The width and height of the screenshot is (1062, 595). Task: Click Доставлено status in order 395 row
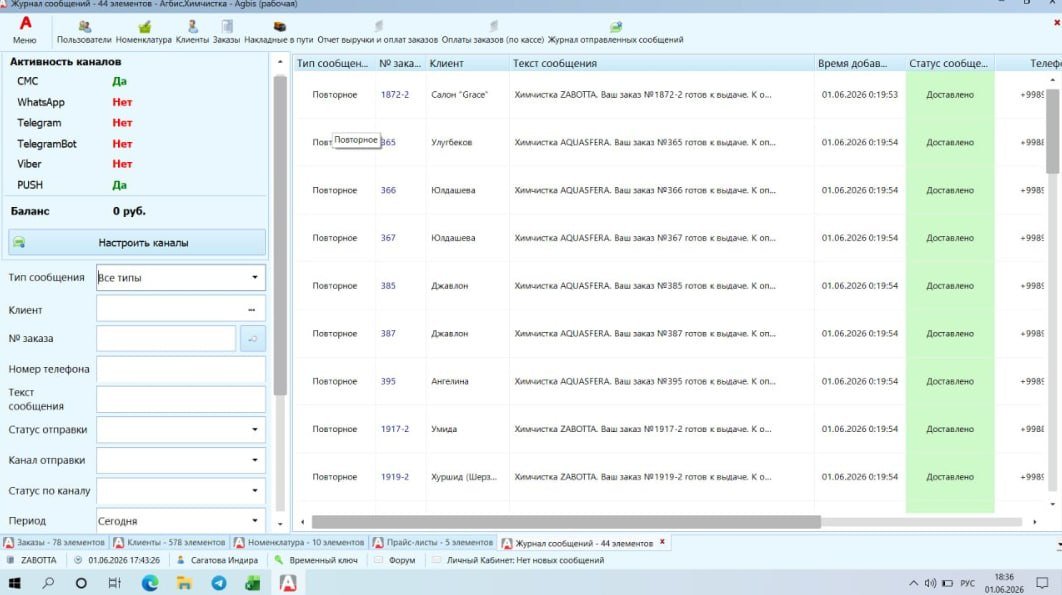pyautogui.click(x=950, y=382)
